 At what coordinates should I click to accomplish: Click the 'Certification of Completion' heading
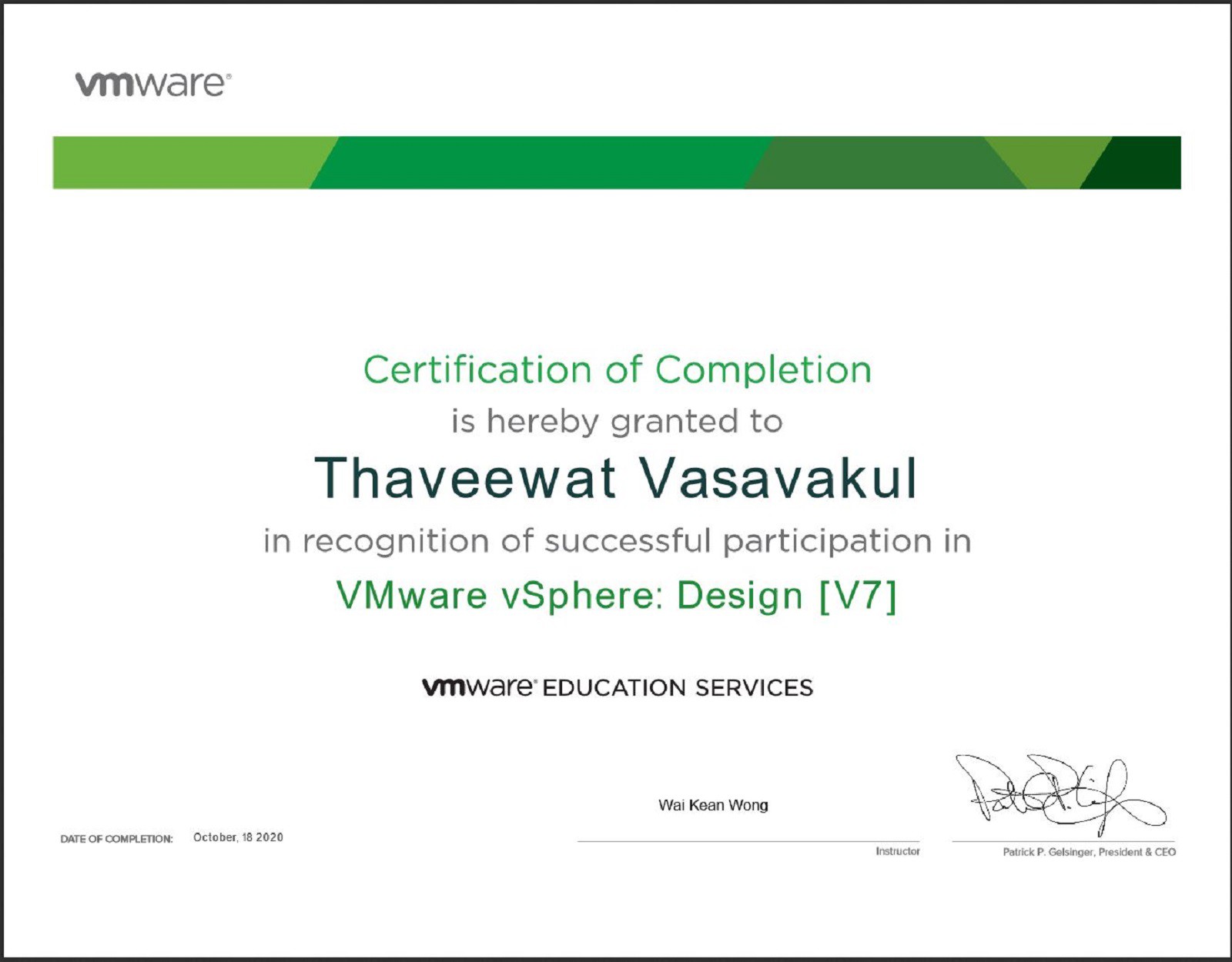click(617, 370)
